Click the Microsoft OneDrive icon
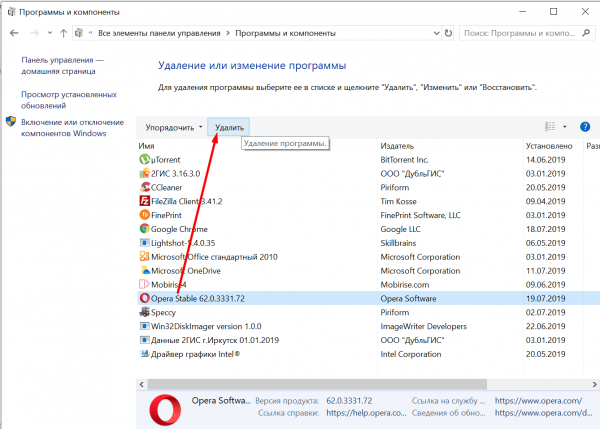Screen dimensions: 600x429 144,271
